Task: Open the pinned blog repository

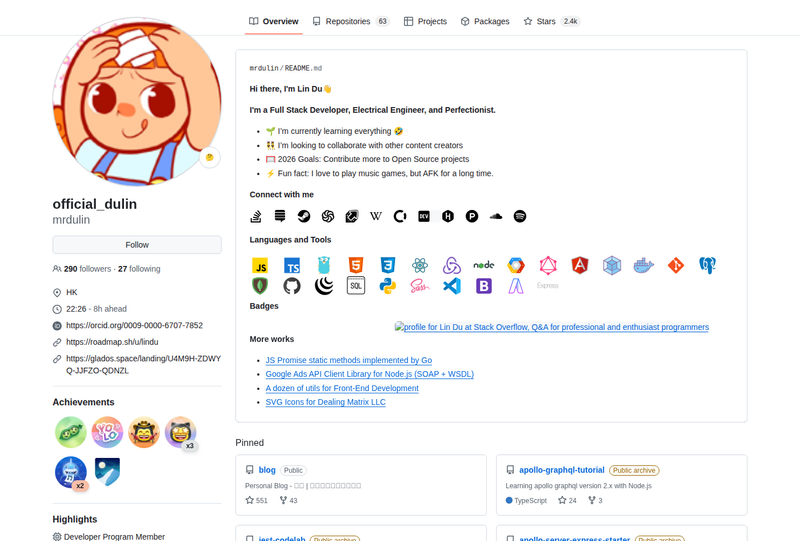Action: click(267, 470)
